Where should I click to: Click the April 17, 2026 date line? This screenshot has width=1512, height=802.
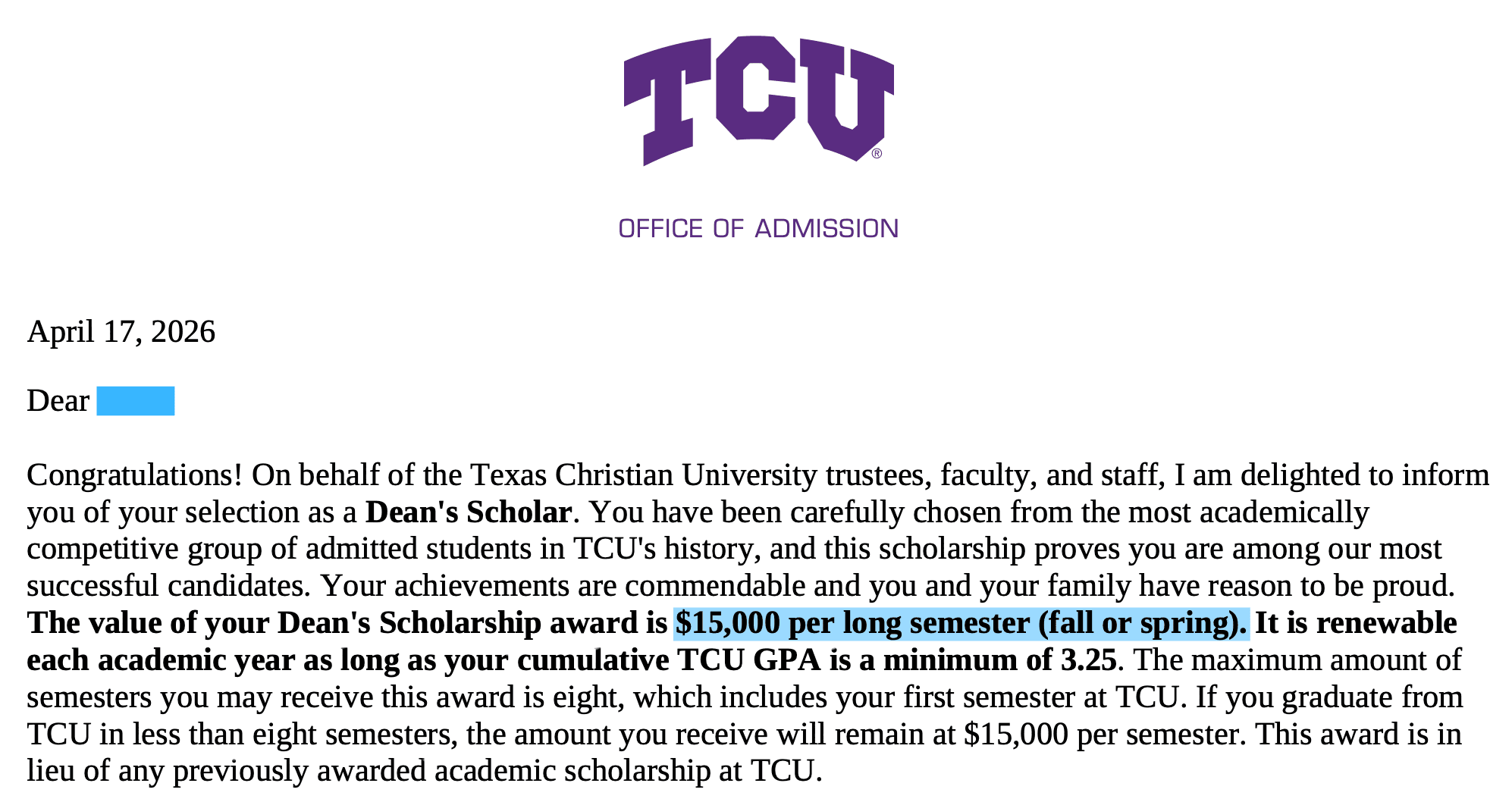click(121, 332)
